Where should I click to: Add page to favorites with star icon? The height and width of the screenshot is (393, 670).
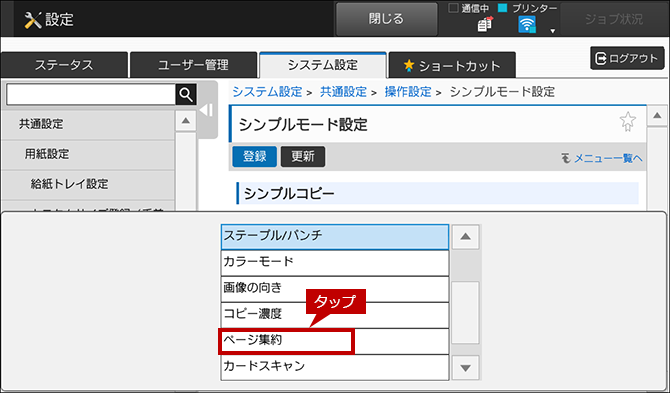point(627,122)
